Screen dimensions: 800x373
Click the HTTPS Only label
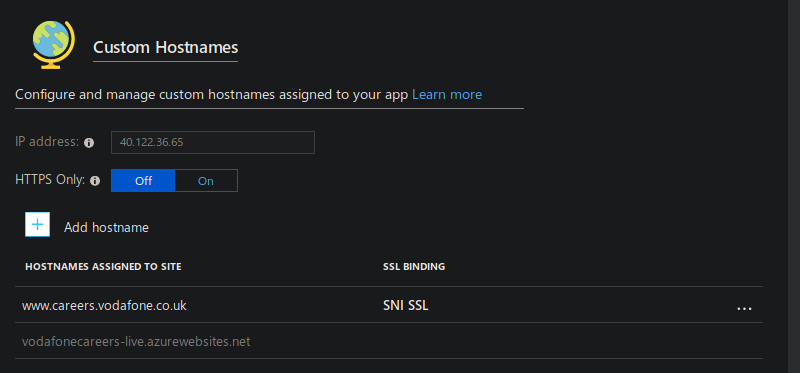click(x=50, y=180)
